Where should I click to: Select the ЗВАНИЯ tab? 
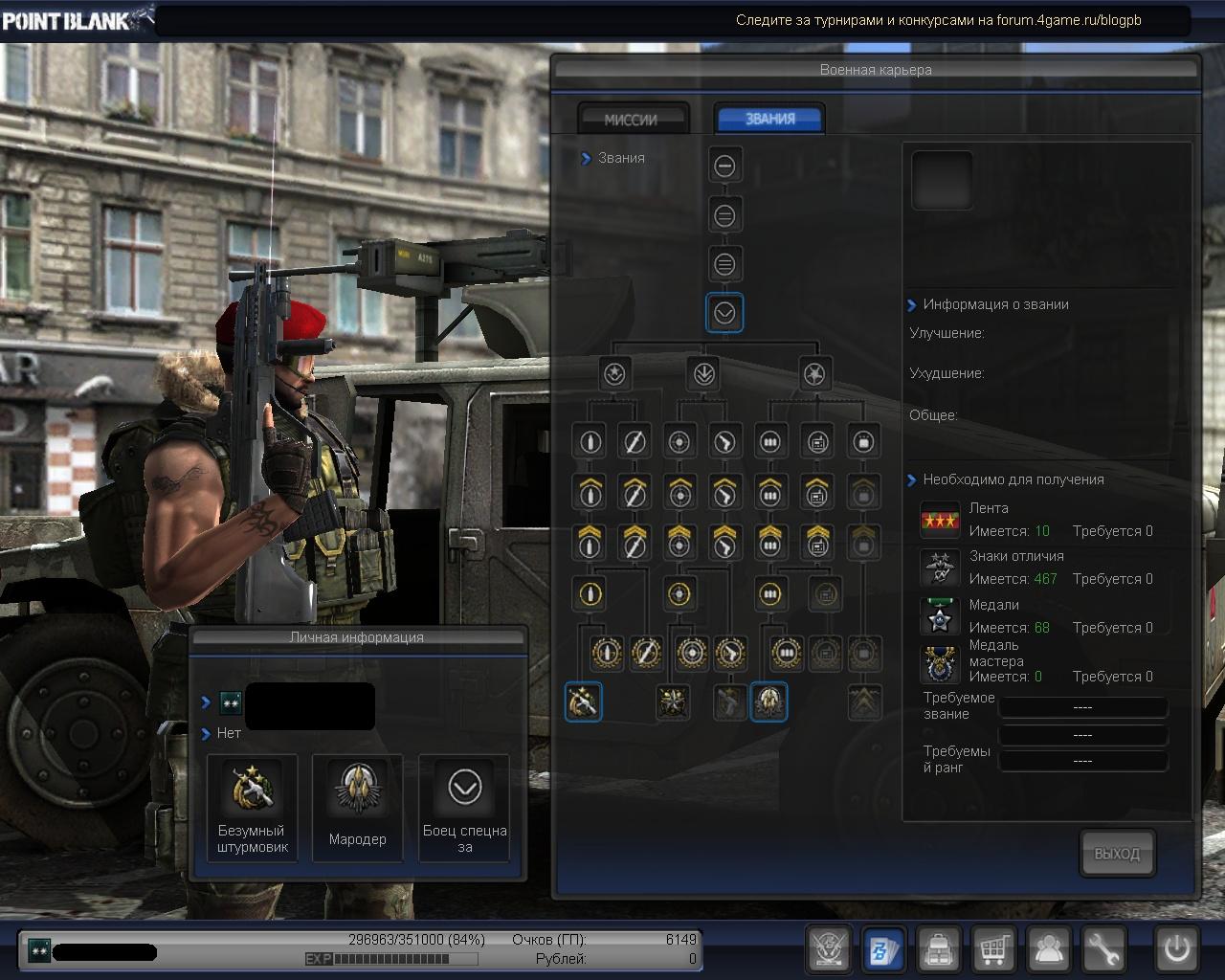[x=769, y=119]
